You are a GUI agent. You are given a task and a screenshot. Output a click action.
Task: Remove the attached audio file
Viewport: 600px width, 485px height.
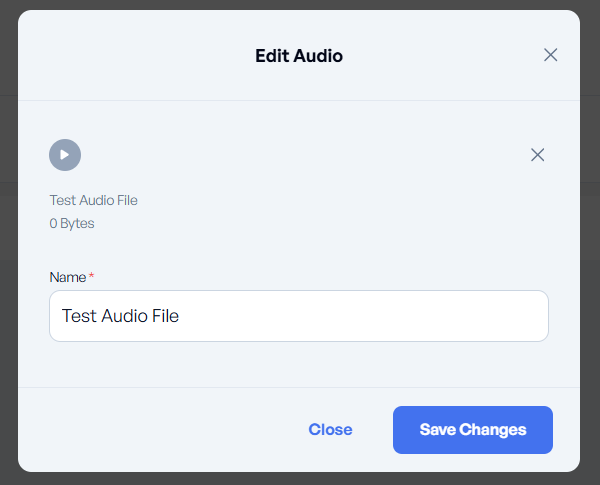tap(537, 155)
